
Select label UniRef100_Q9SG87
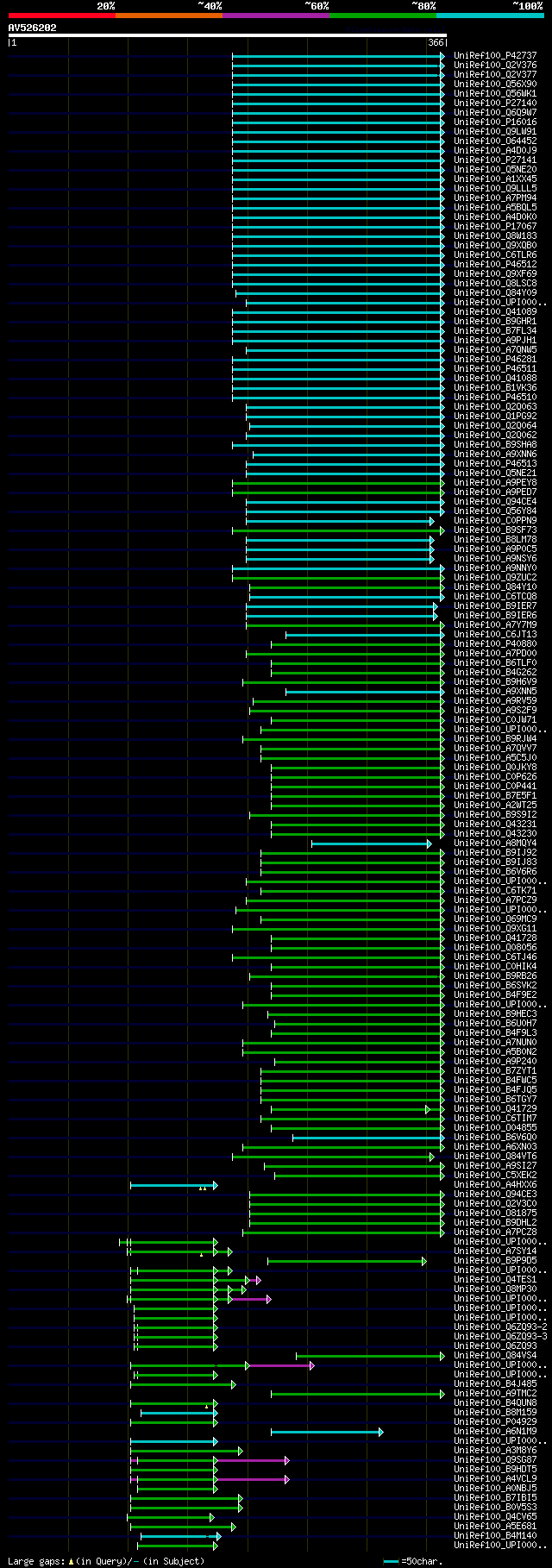pyautogui.click(x=495, y=1460)
